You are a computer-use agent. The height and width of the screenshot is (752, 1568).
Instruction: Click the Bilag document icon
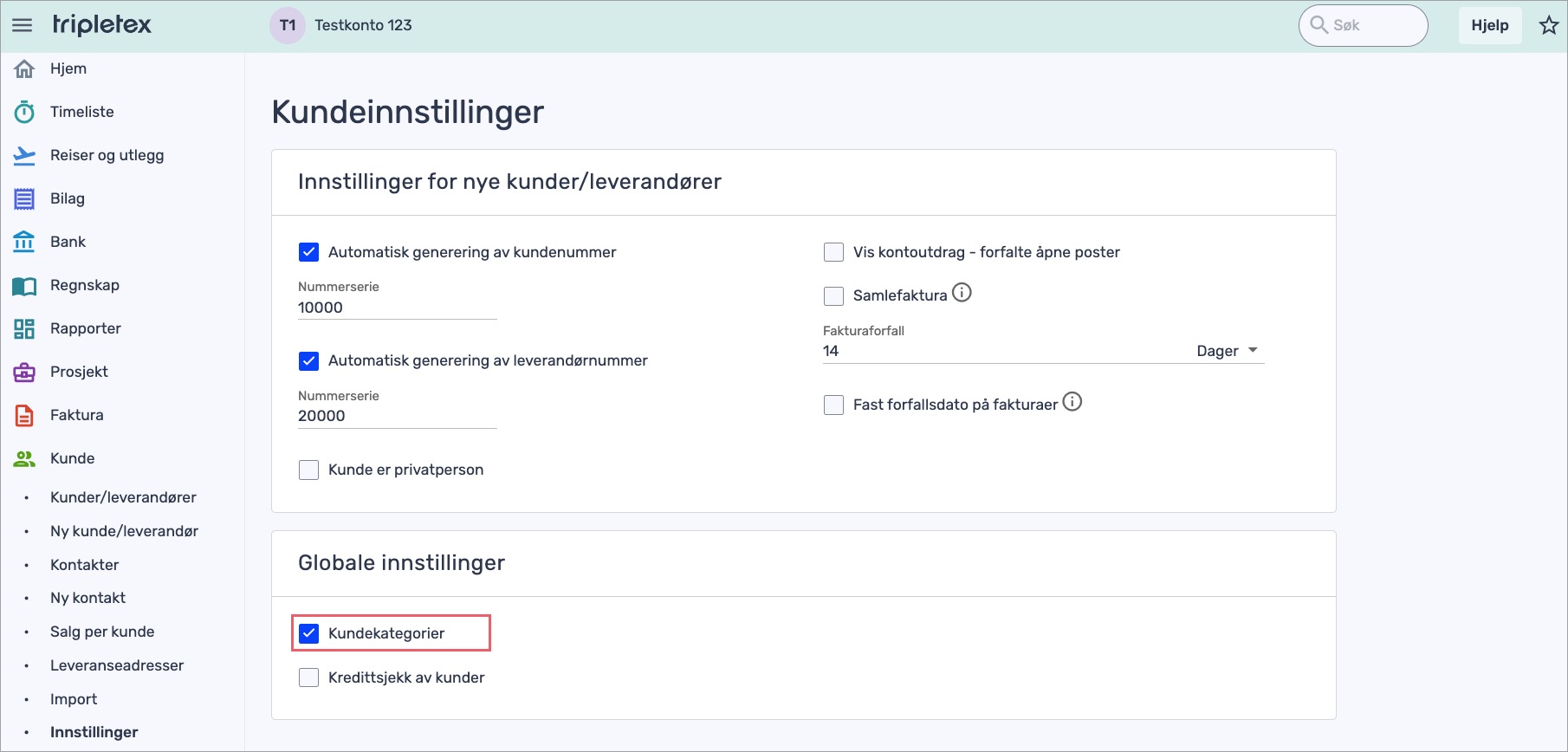[24, 198]
